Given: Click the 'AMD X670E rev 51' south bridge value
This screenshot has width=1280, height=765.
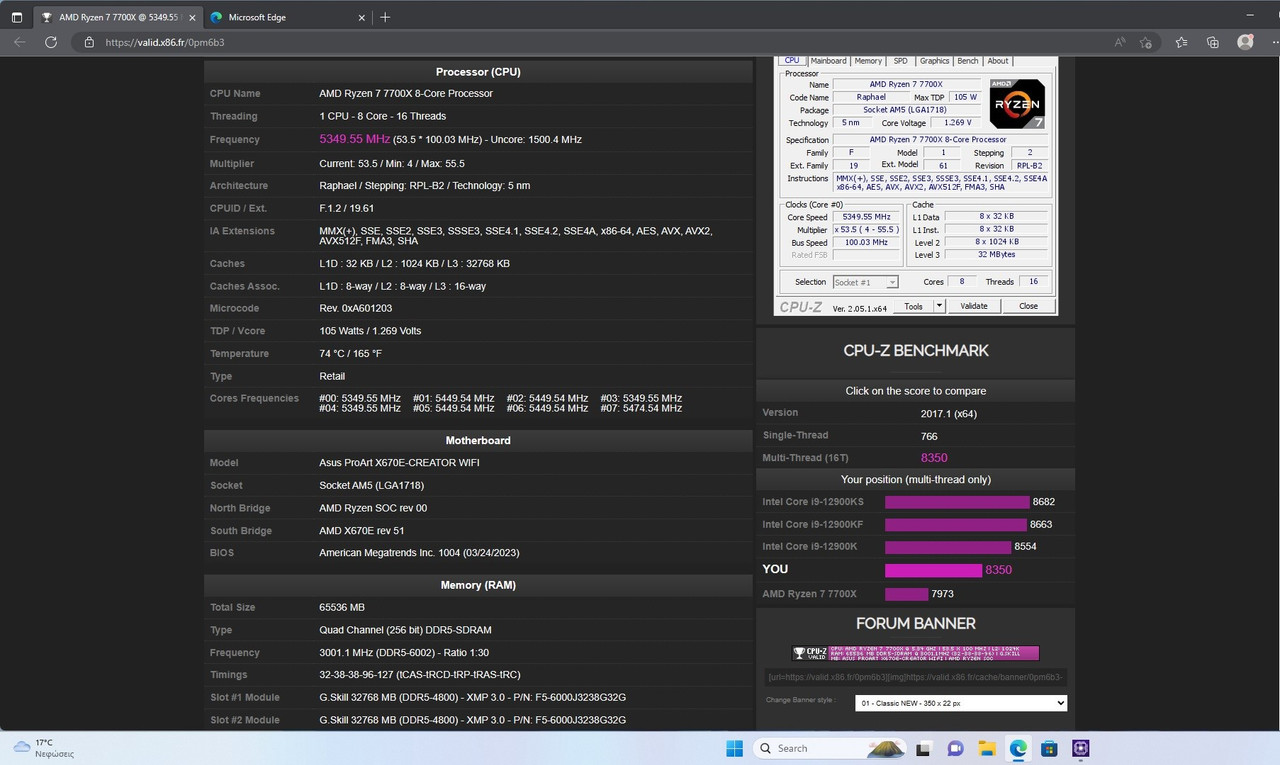Looking at the screenshot, I should [362, 531].
